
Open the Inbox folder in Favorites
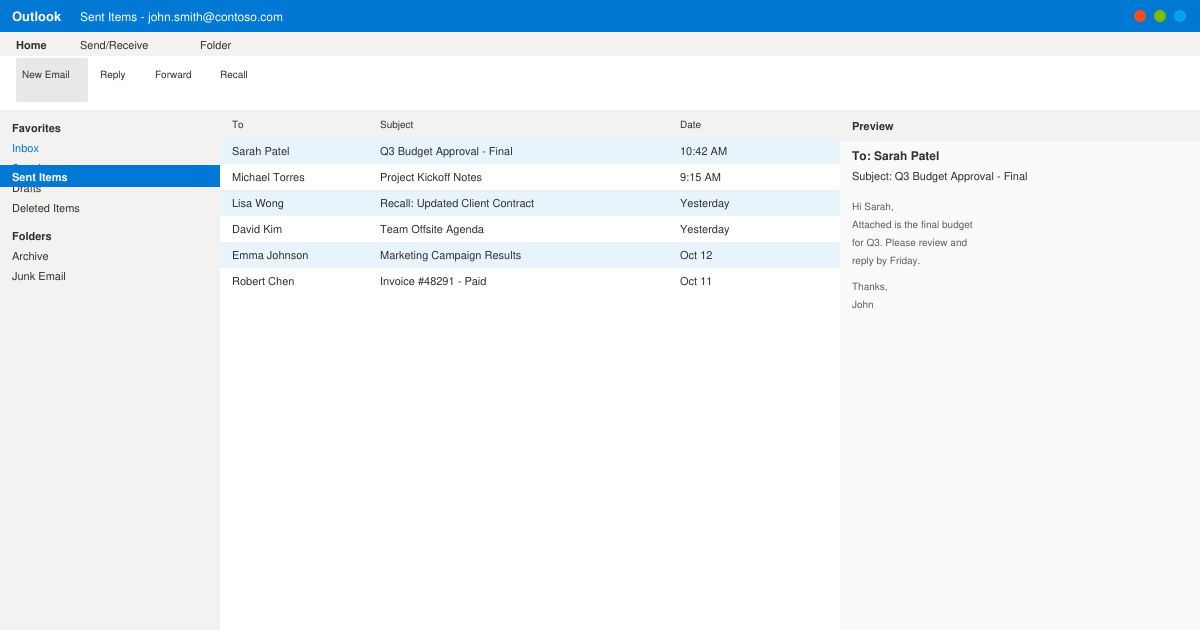[25, 148]
